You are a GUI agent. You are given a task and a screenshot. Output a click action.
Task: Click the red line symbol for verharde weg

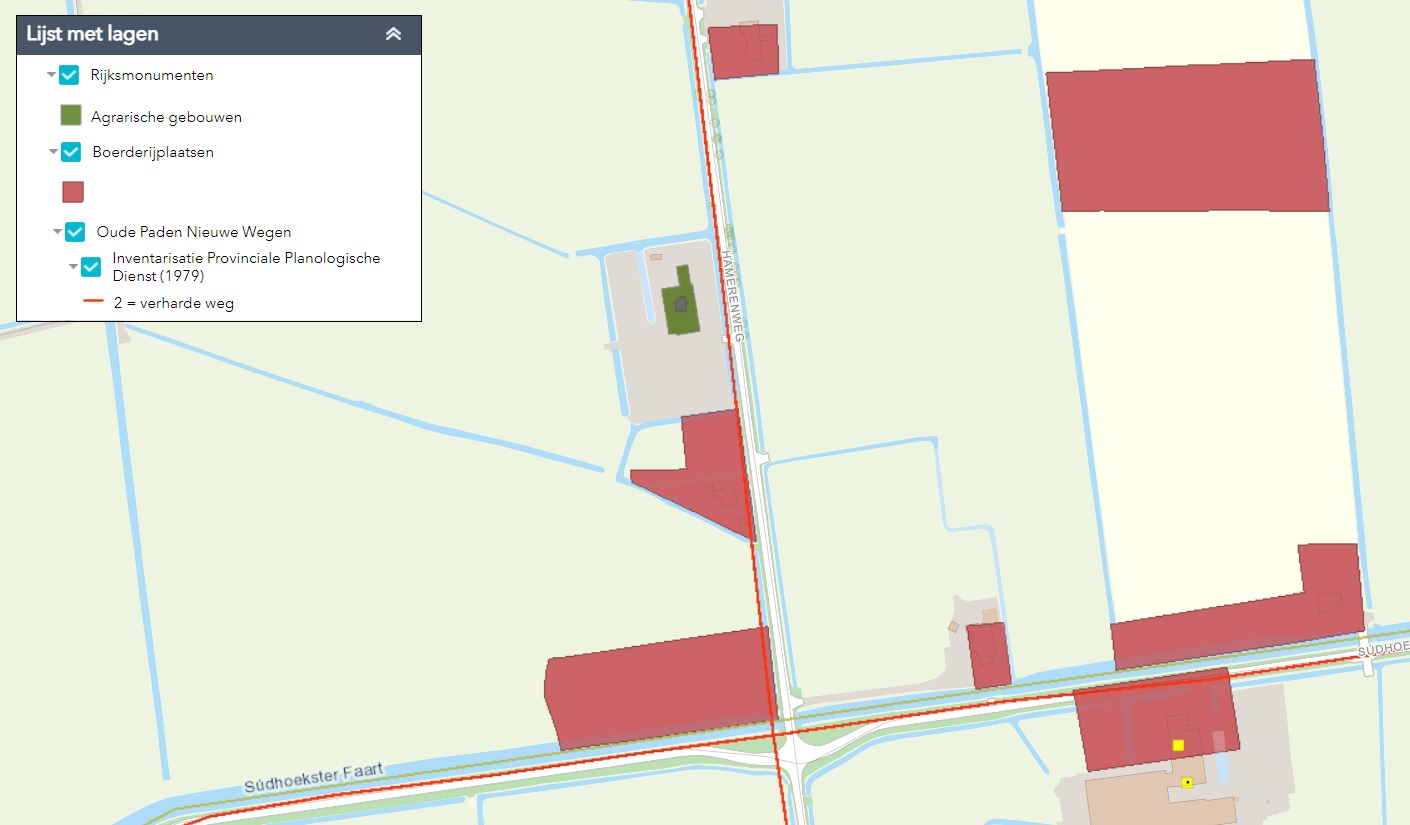tap(93, 302)
